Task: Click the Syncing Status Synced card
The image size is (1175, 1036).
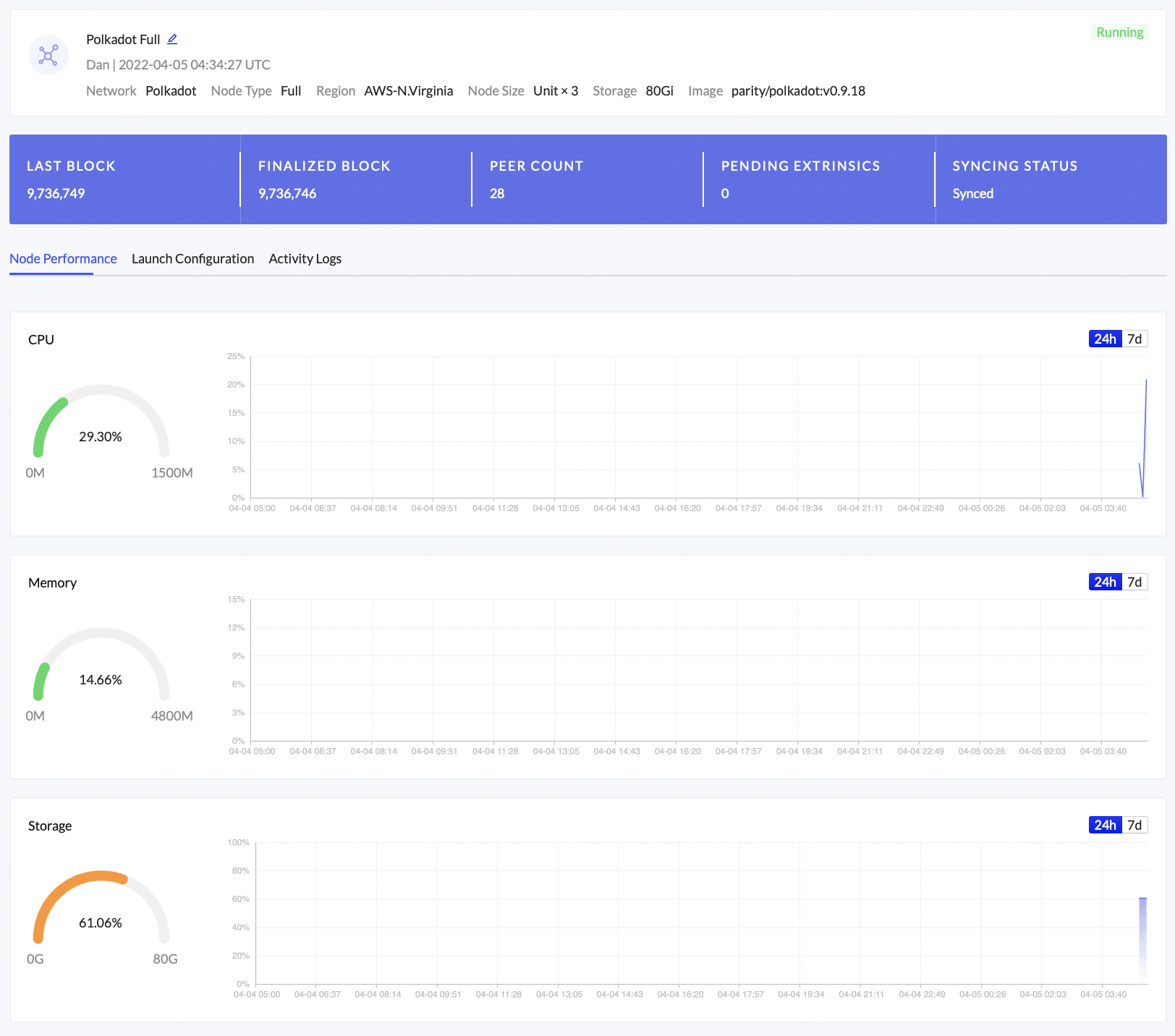Action: (x=1049, y=179)
